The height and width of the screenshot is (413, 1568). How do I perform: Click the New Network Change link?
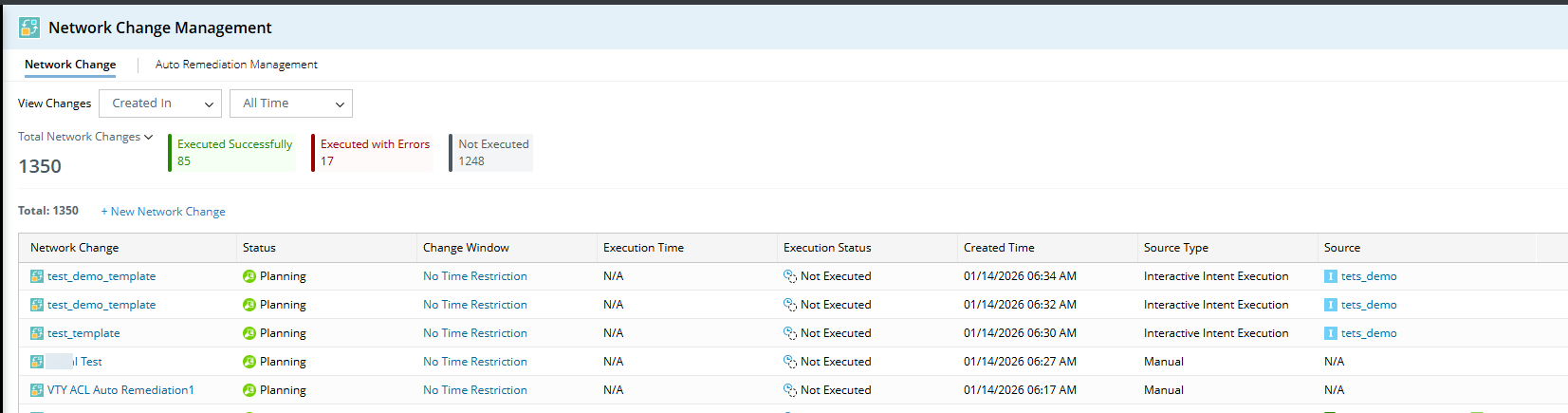click(x=163, y=212)
